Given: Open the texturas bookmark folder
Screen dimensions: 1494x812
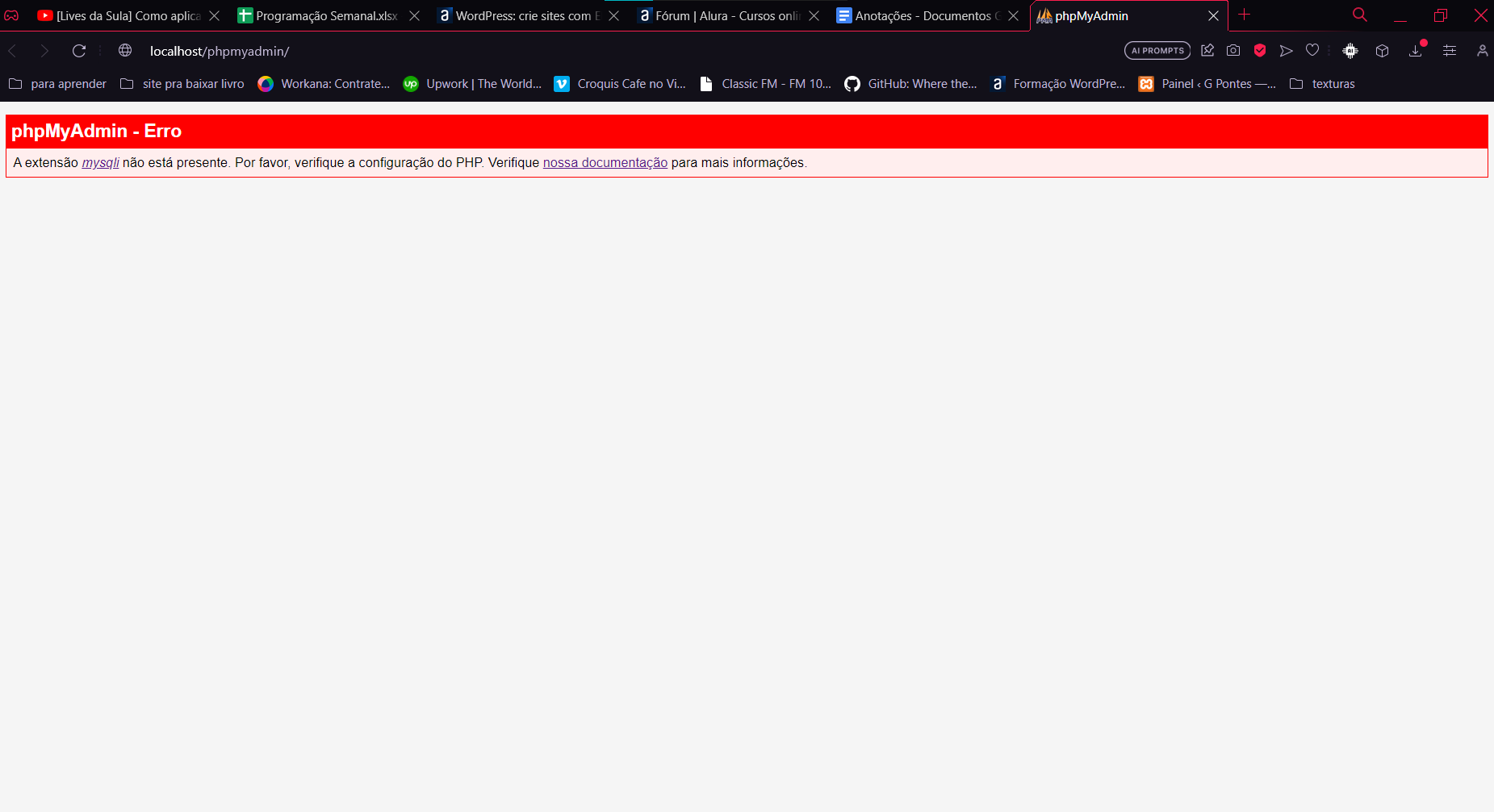Looking at the screenshot, I should point(1322,84).
